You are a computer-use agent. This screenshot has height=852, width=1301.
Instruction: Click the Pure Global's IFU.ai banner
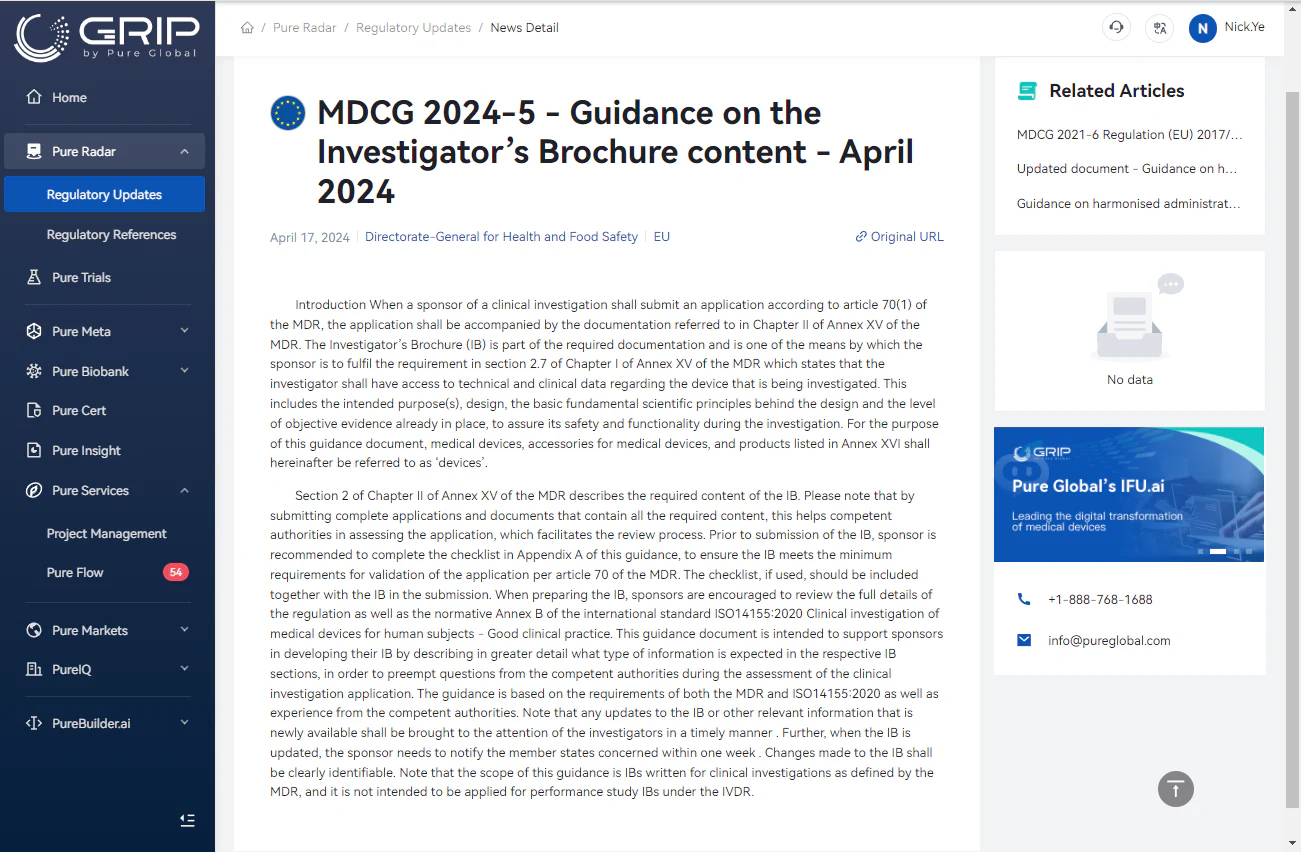tap(1129, 494)
